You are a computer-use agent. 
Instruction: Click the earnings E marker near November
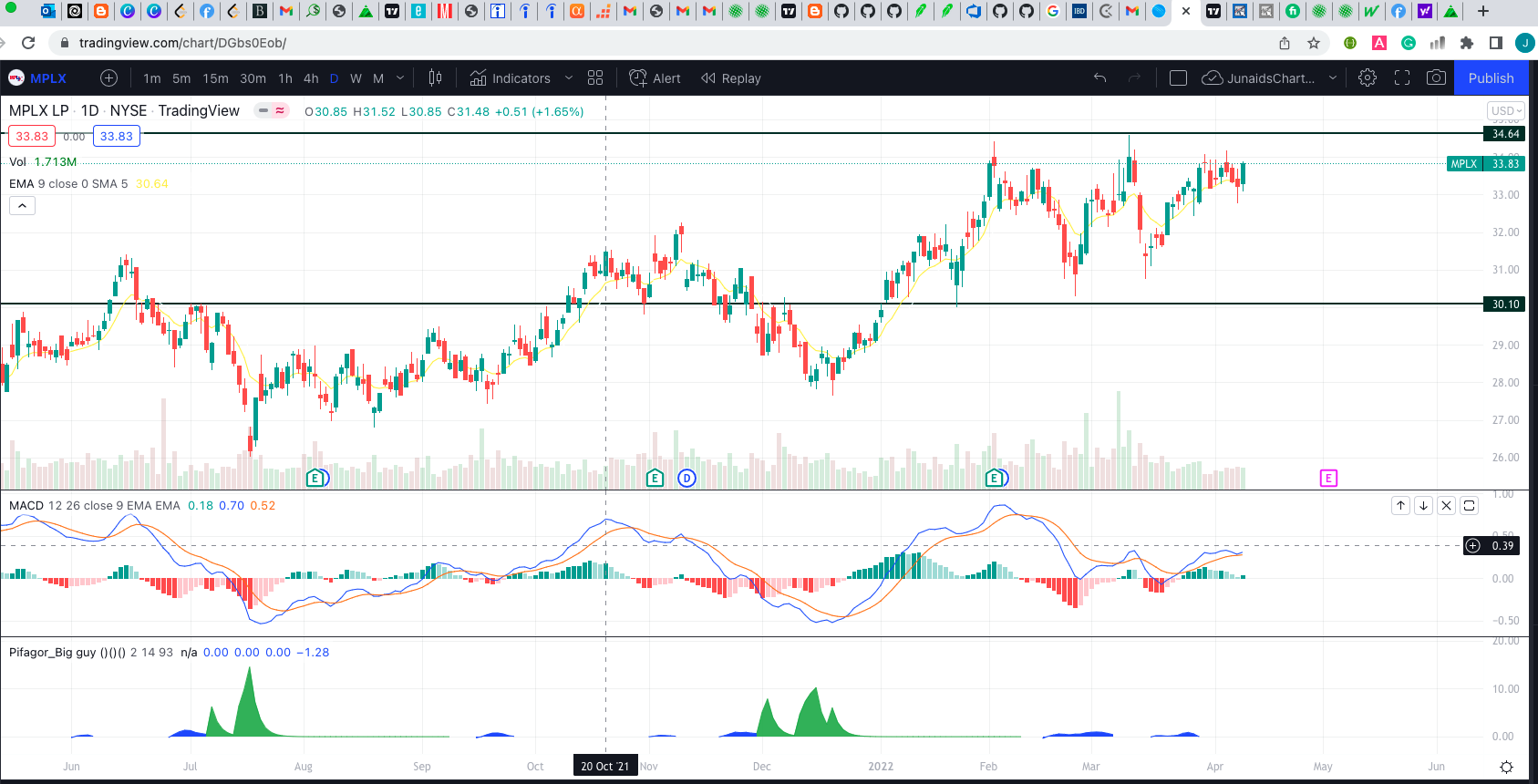click(x=655, y=478)
